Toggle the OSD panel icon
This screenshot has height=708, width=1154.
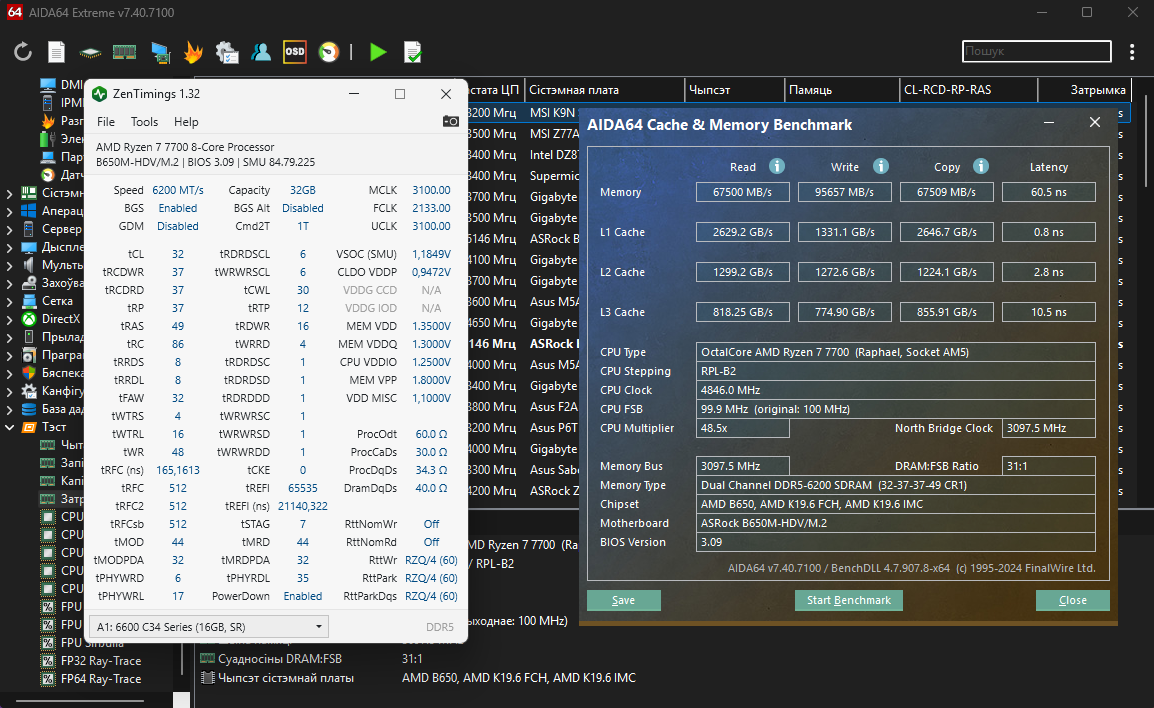pyautogui.click(x=294, y=52)
